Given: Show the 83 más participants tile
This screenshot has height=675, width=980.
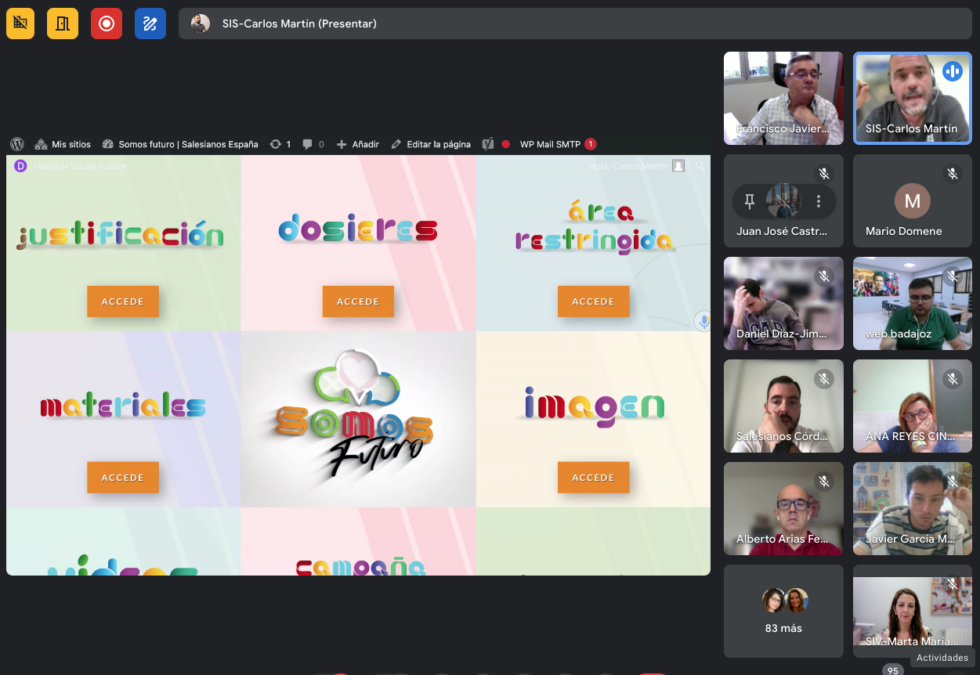Looking at the screenshot, I should pos(784,611).
